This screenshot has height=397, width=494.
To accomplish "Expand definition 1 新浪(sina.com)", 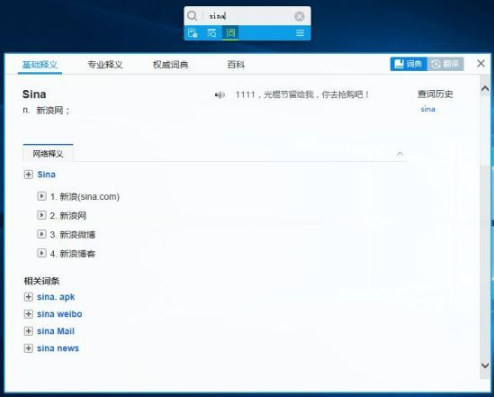I will click(x=41, y=196).
